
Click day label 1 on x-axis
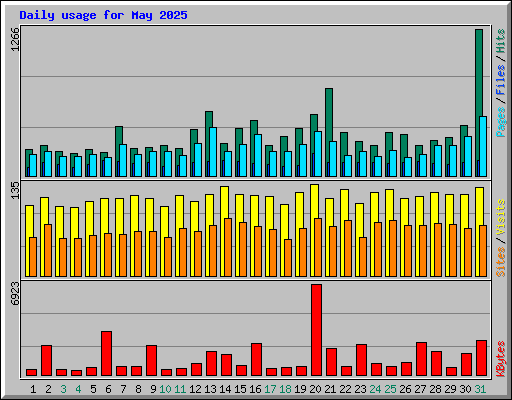click(33, 389)
